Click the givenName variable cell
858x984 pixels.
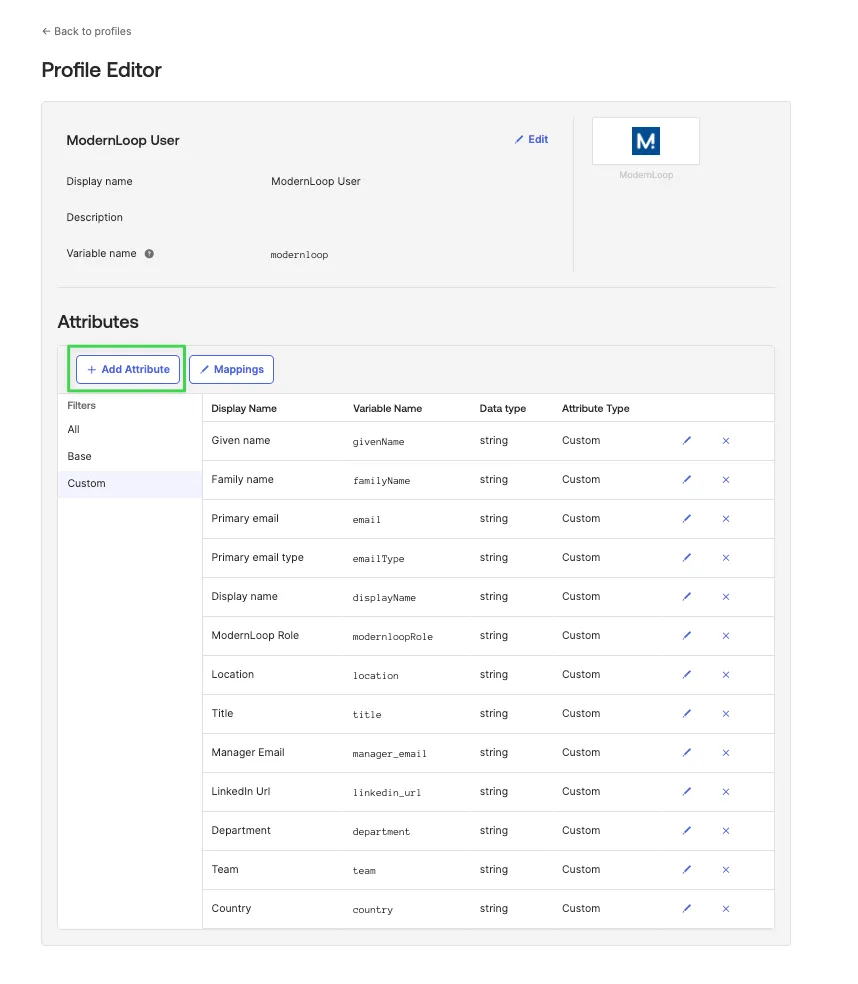pyautogui.click(x=378, y=442)
